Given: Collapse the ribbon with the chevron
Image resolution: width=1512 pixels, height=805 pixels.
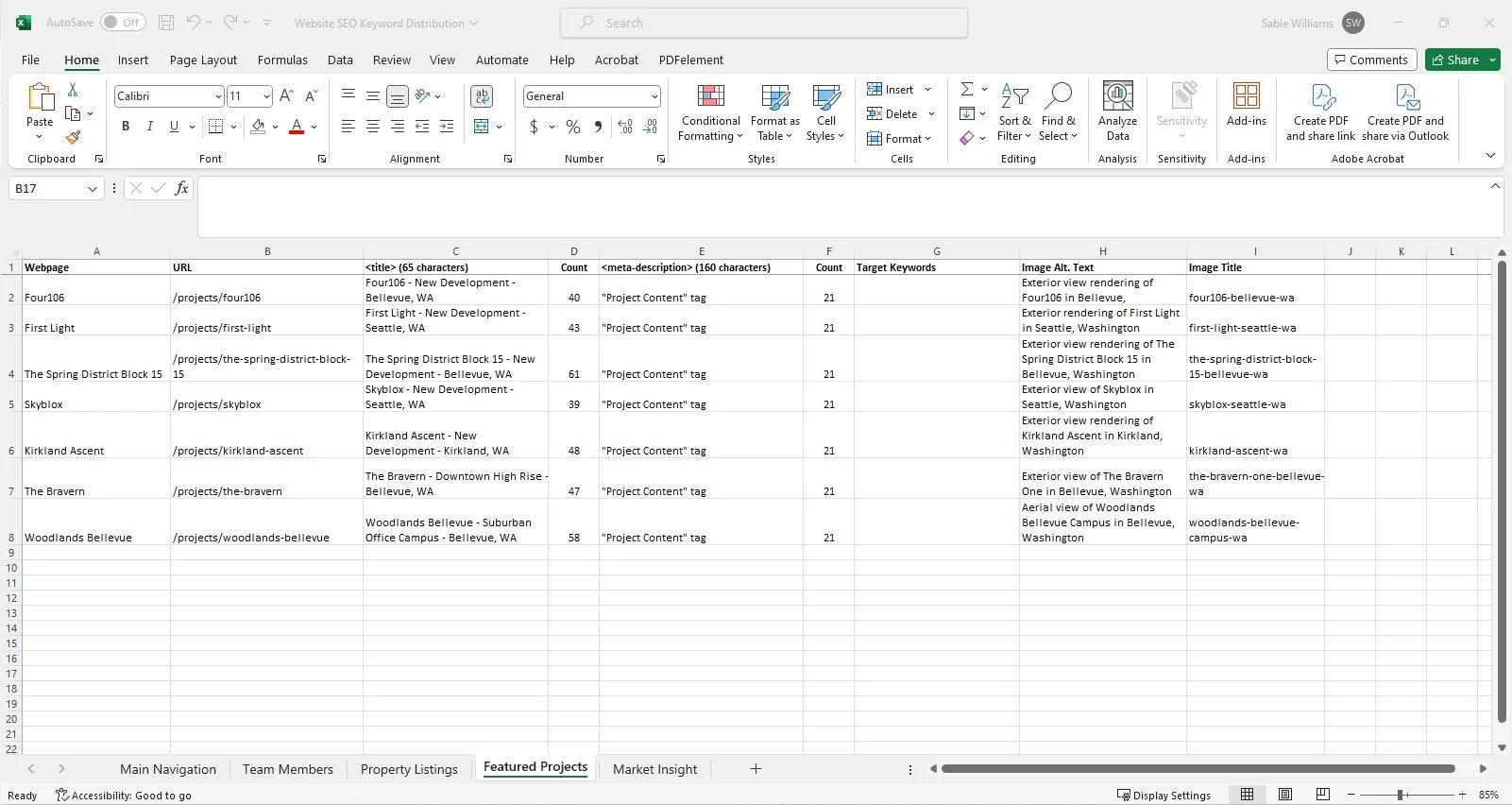Looking at the screenshot, I should [x=1490, y=156].
